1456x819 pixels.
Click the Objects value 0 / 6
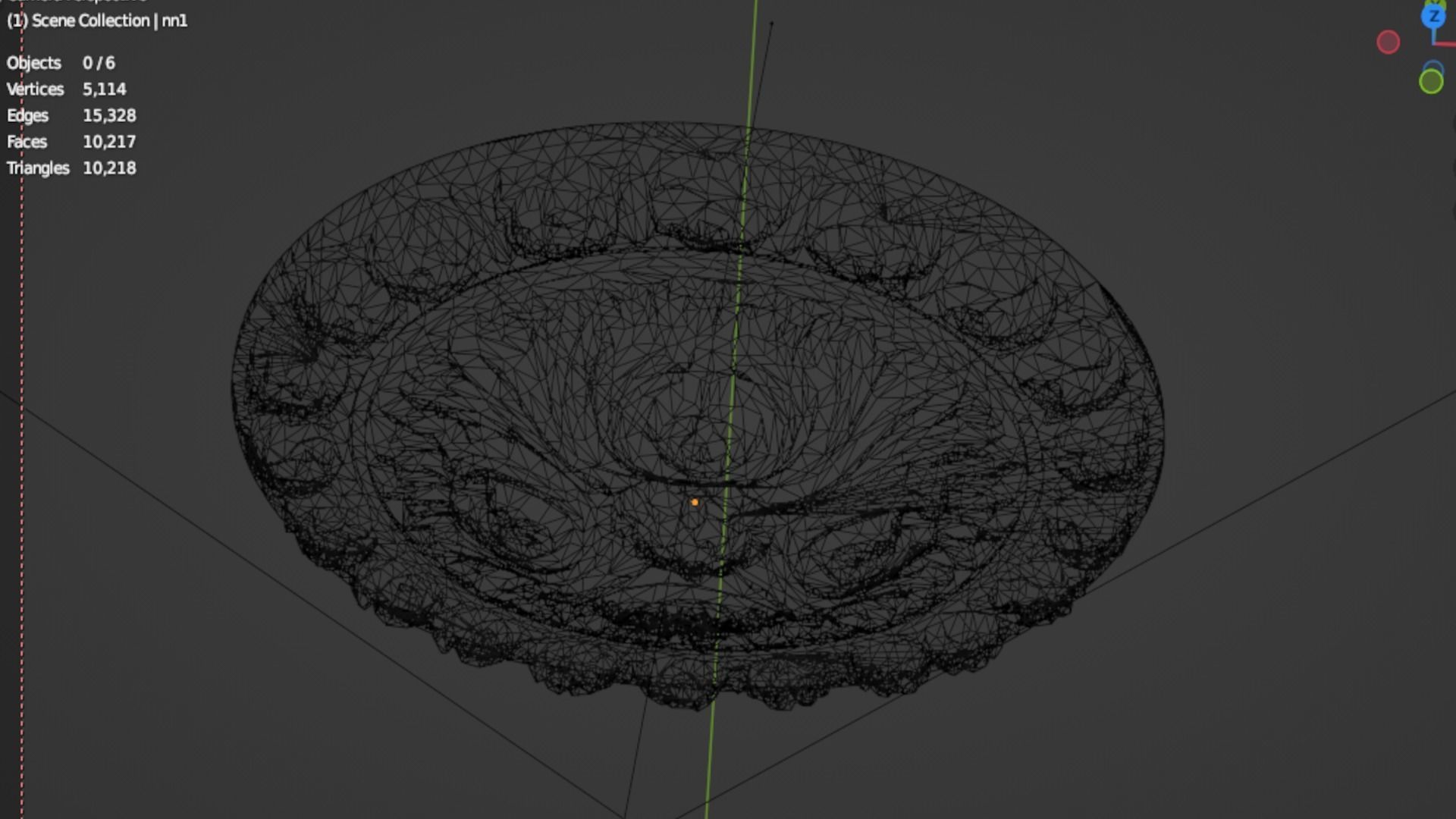pos(99,63)
